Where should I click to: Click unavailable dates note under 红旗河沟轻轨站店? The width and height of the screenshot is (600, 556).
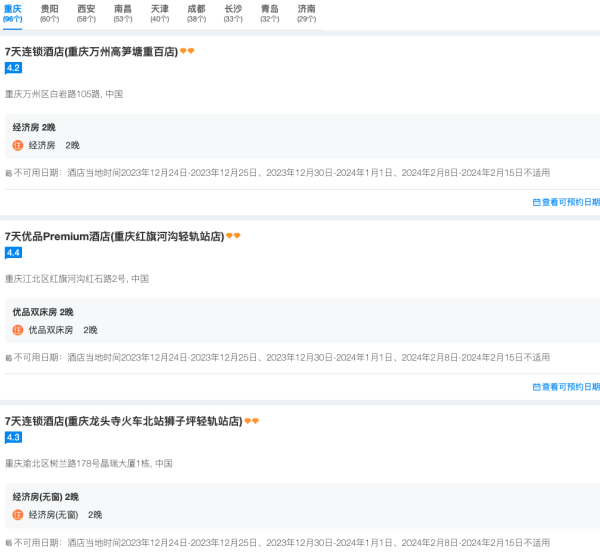[x=282, y=357]
